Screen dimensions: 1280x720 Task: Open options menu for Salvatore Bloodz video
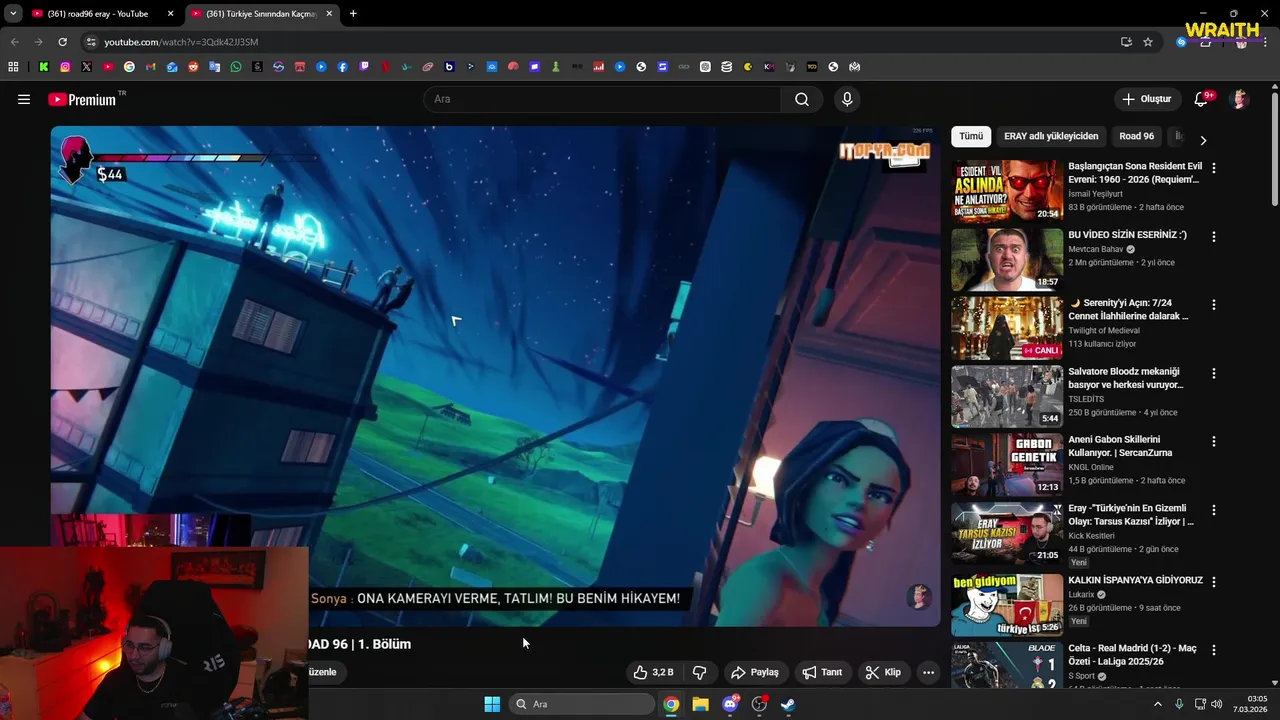pyautogui.click(x=1214, y=373)
